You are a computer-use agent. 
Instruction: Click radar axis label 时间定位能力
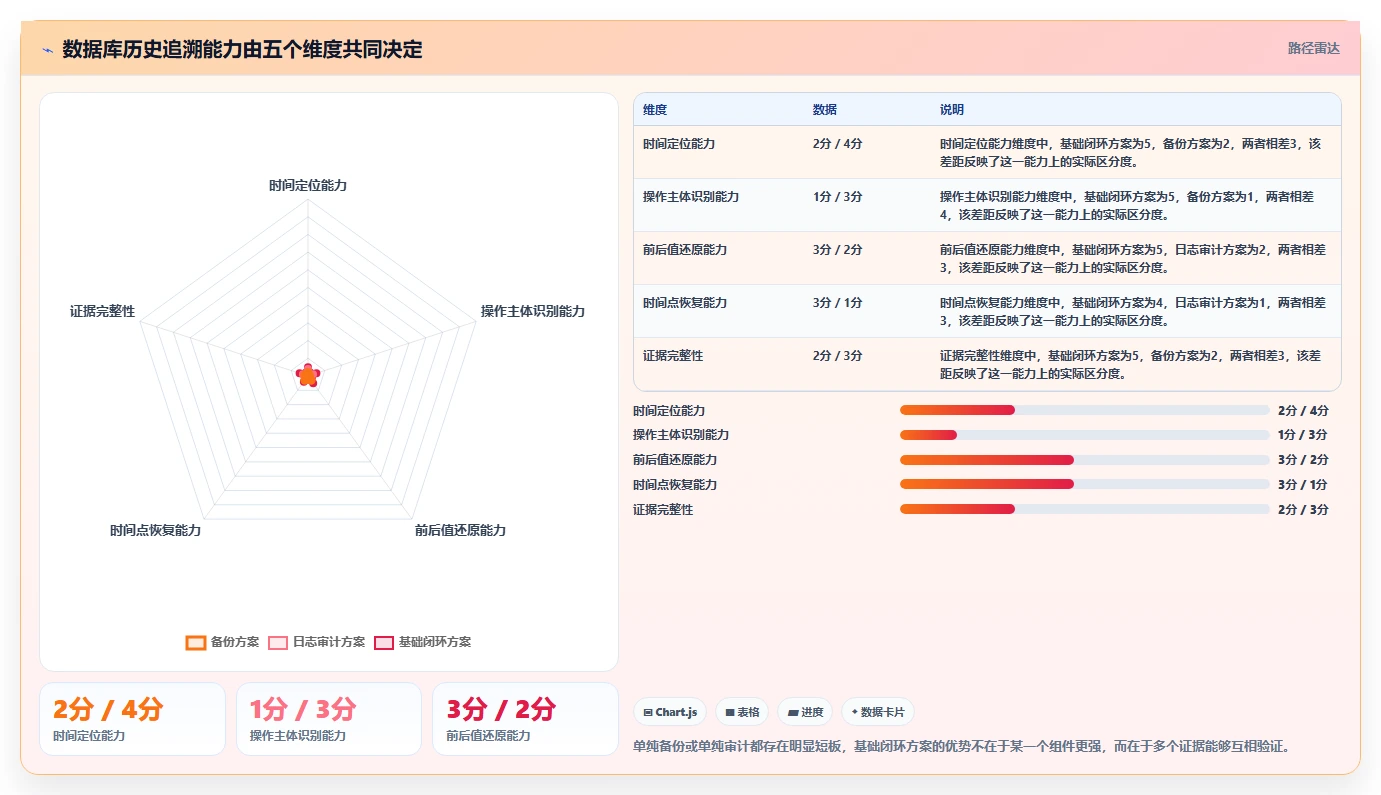308,185
